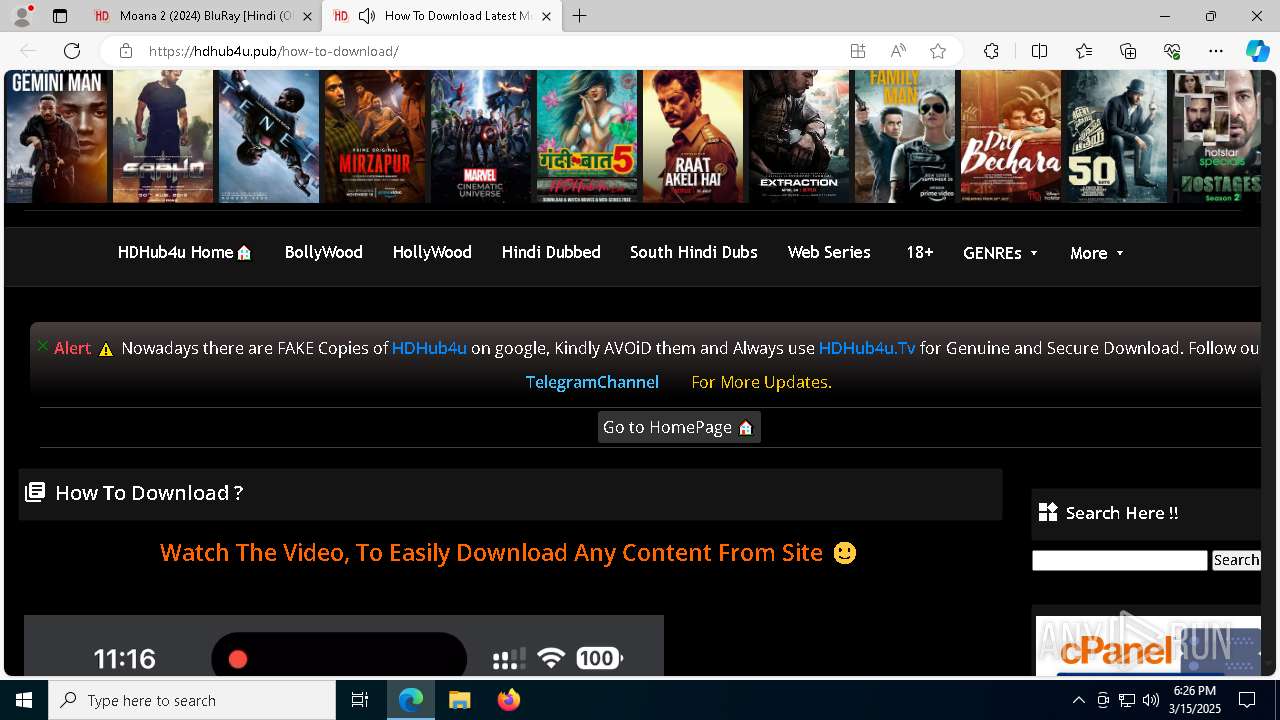
Task: Open Settings and more menu
Action: point(1216,51)
